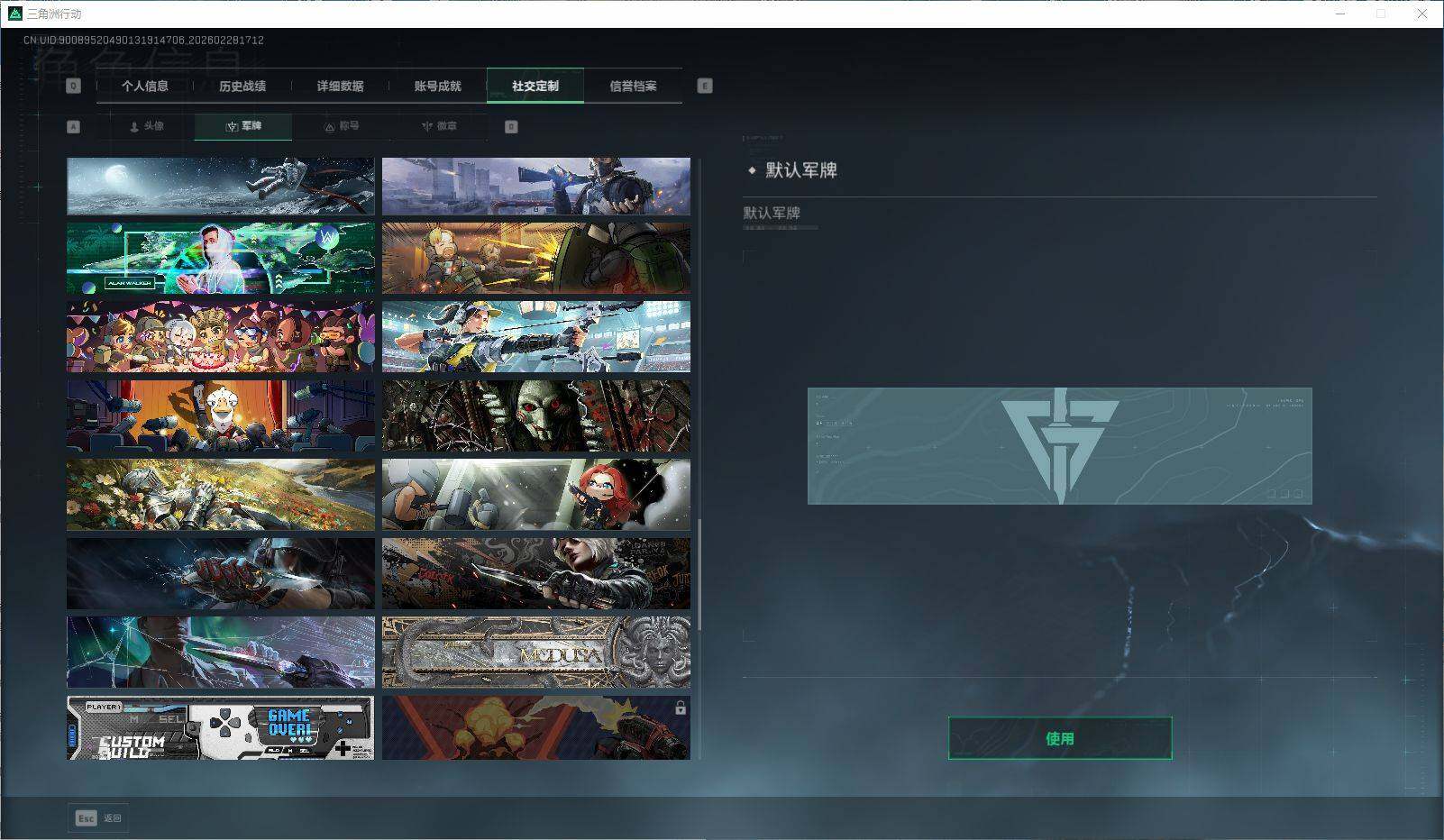Choose the Alan Walker dog tag
Screen dimensions: 1444x840
221,259
